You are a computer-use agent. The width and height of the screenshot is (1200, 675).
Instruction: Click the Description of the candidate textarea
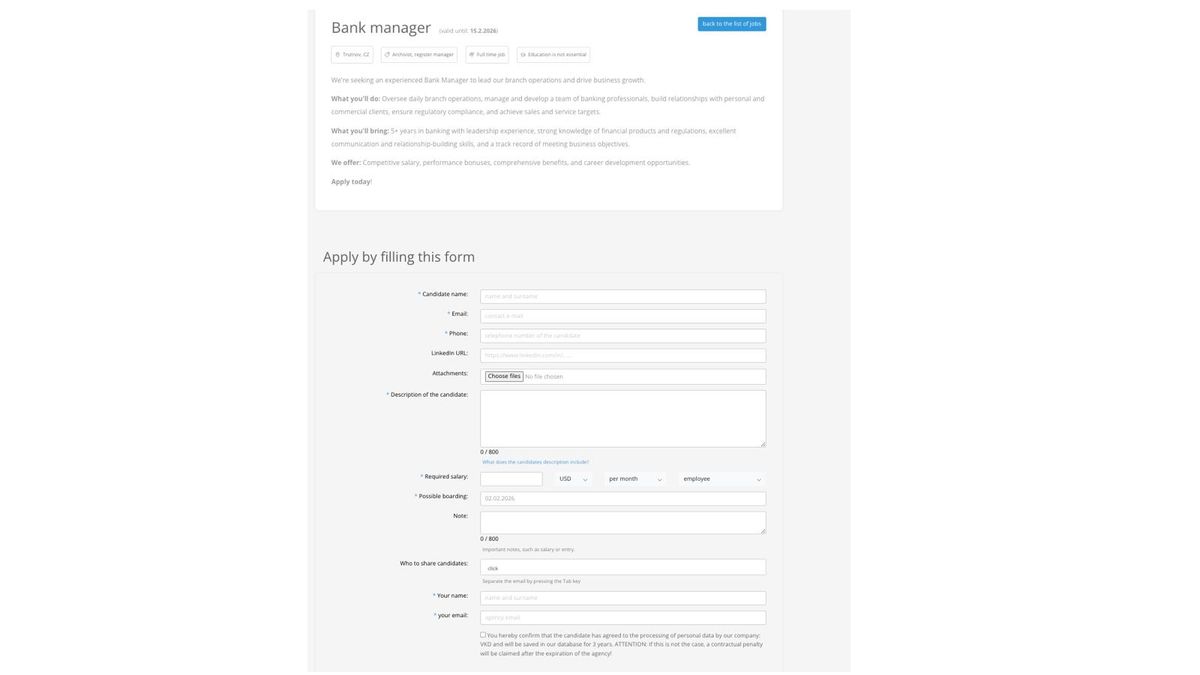623,419
